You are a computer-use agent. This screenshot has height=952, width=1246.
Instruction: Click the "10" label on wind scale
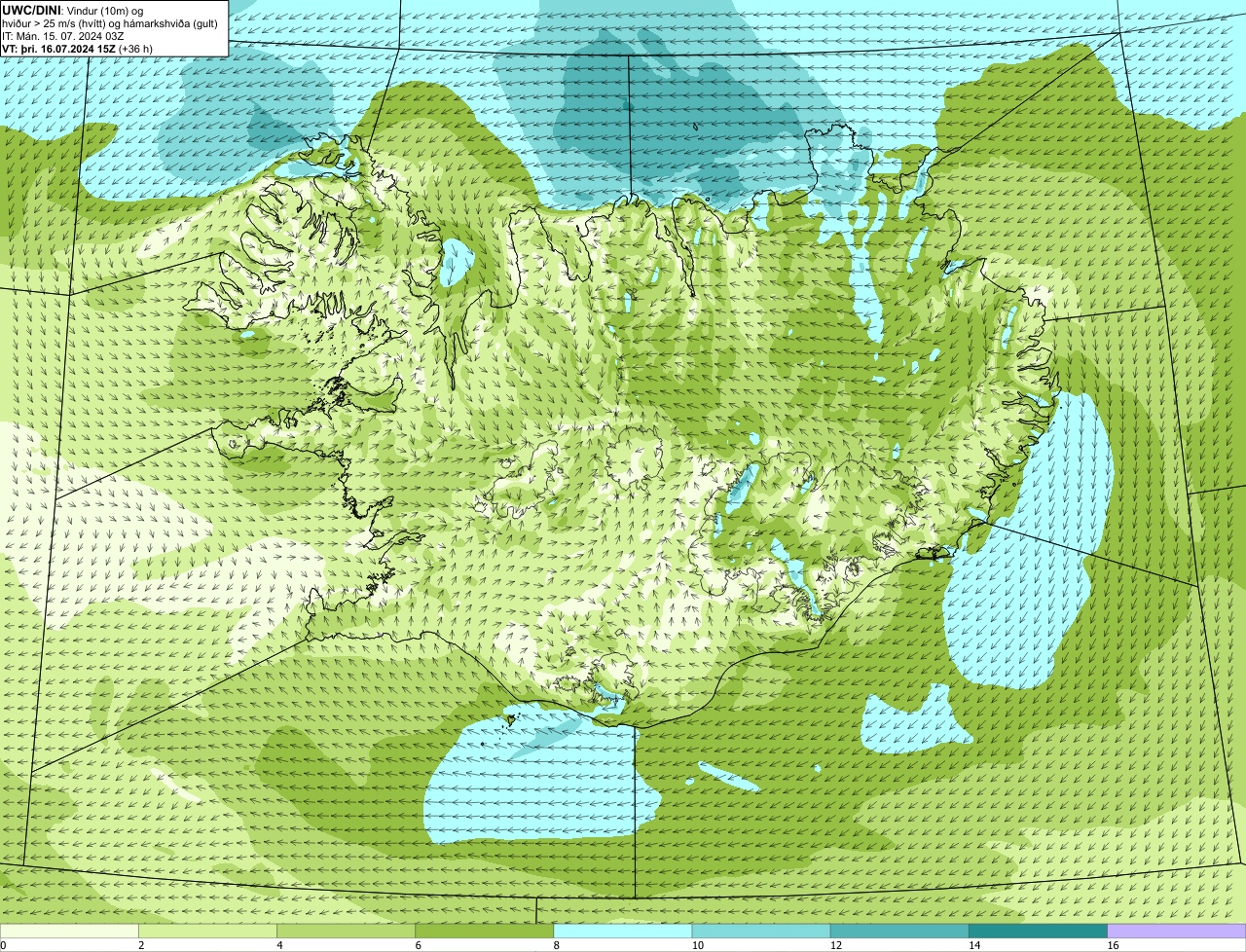point(697,945)
